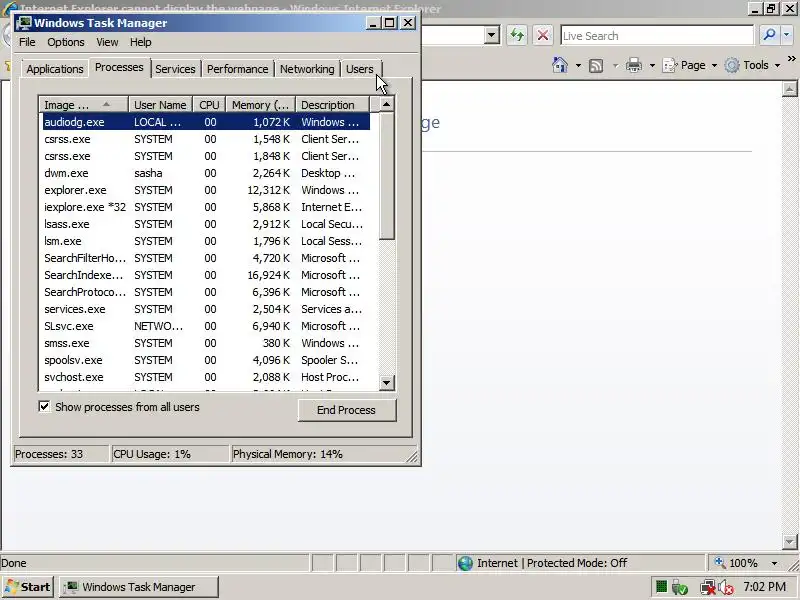Screen dimensions: 800x600
Task: Expand the search provider dropdown arrow
Action: tap(786, 35)
